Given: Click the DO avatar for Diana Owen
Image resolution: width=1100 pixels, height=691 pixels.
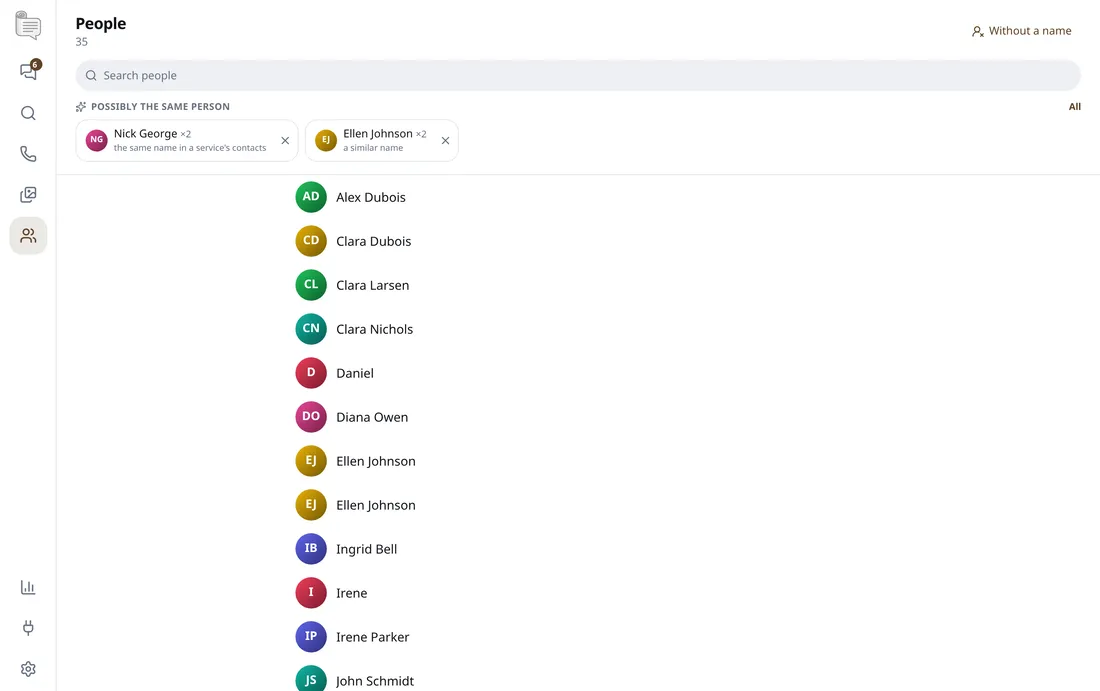Looking at the screenshot, I should pyautogui.click(x=311, y=417).
